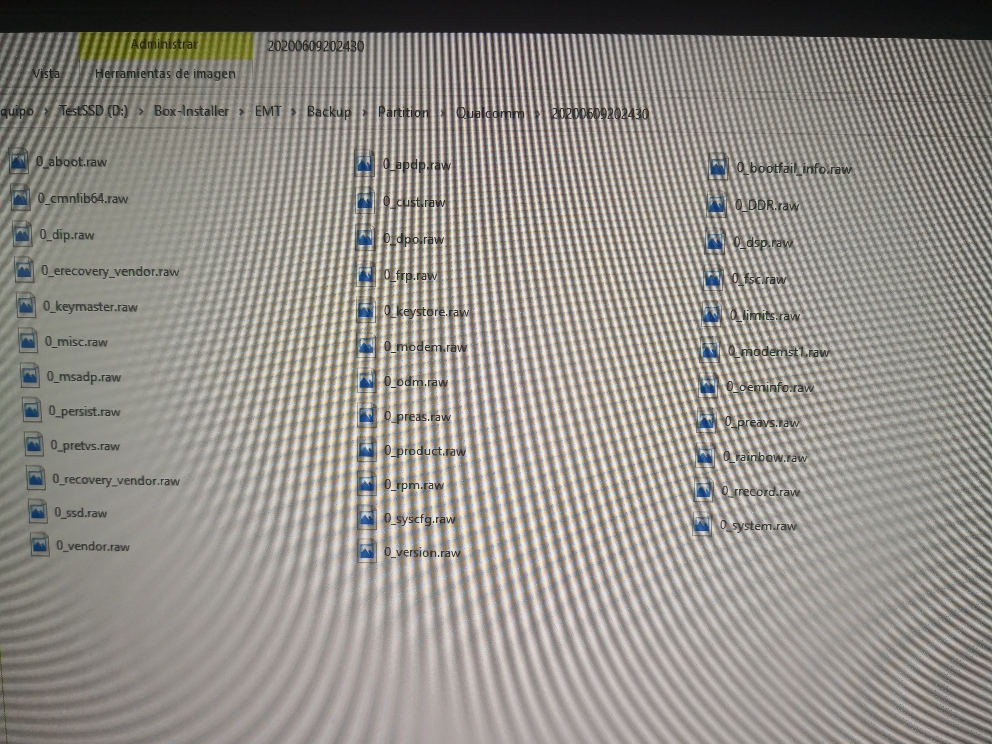992x744 pixels.
Task: Select file name 0_dsp.raw
Action: (762, 242)
